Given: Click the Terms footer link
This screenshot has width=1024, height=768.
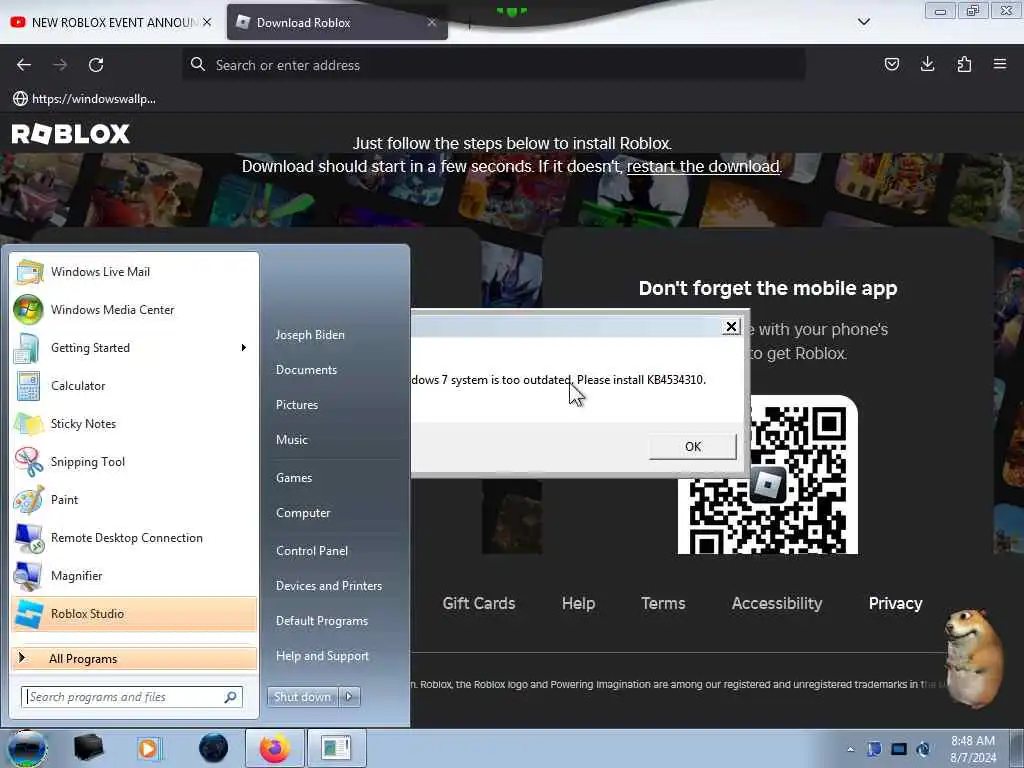Looking at the screenshot, I should click(x=664, y=603).
